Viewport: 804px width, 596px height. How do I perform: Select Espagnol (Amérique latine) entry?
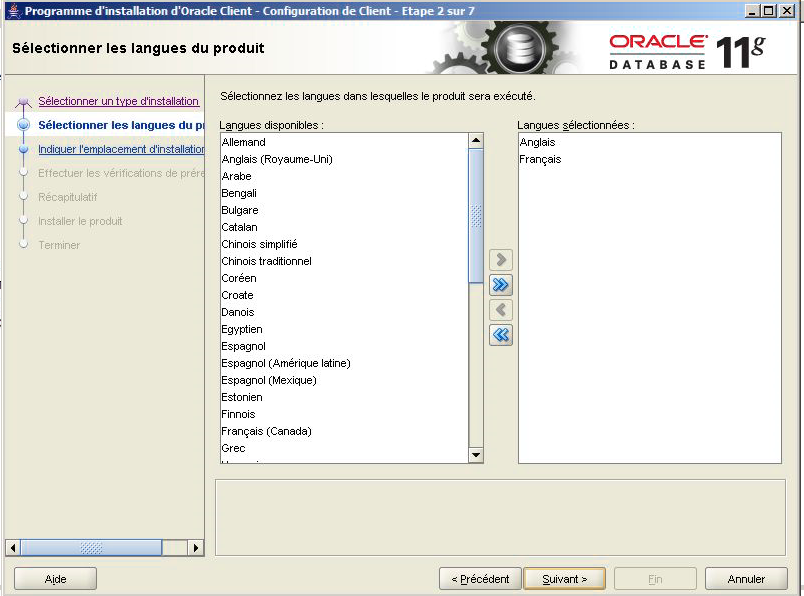coord(344,363)
